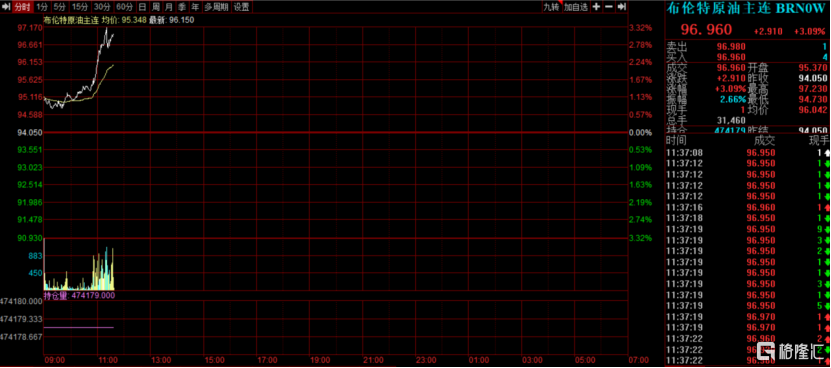
Task: Switch to the 季 quarterly chart
Action: pos(182,7)
